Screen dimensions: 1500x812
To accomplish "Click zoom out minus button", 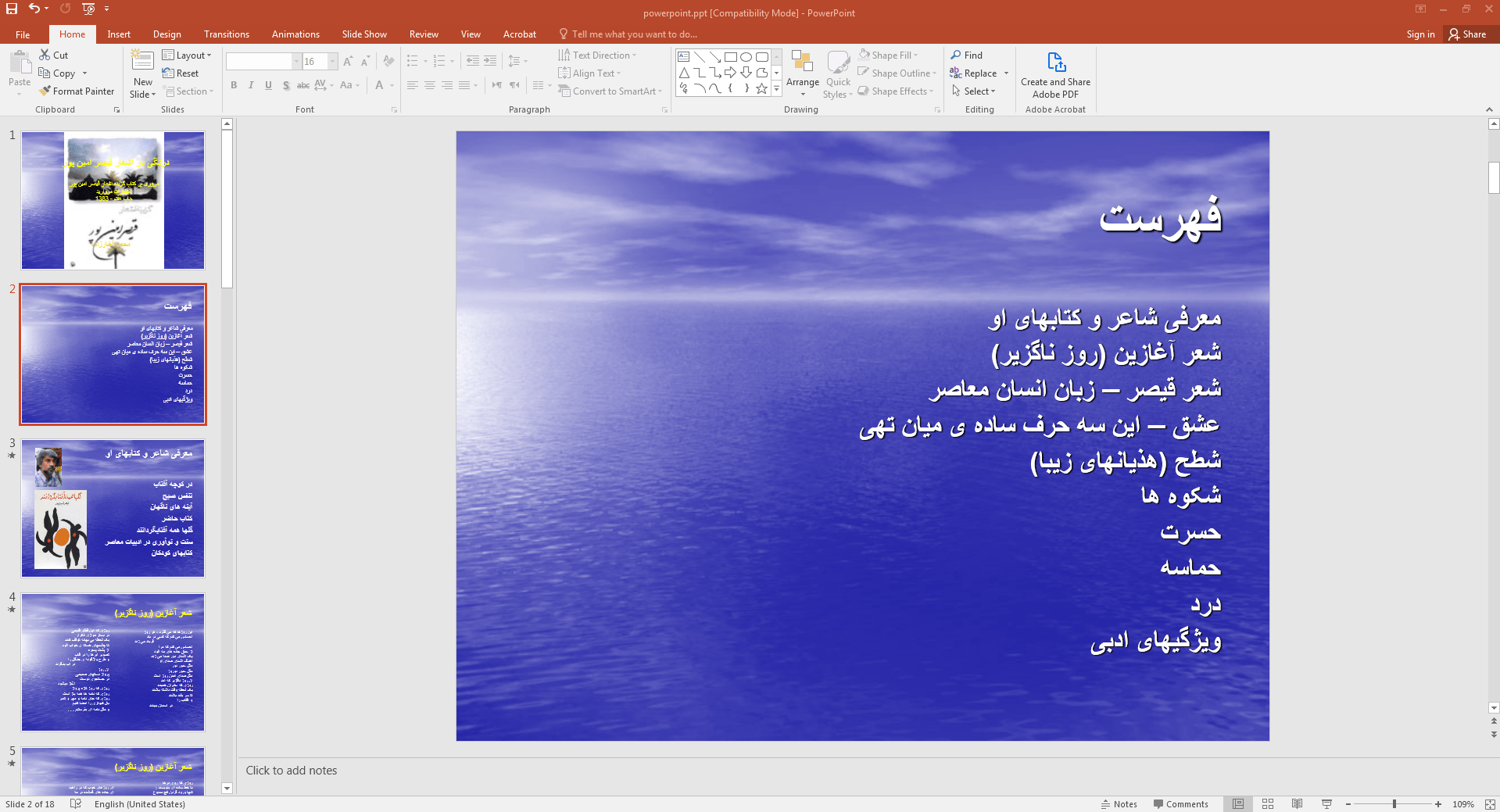I will click(1348, 804).
